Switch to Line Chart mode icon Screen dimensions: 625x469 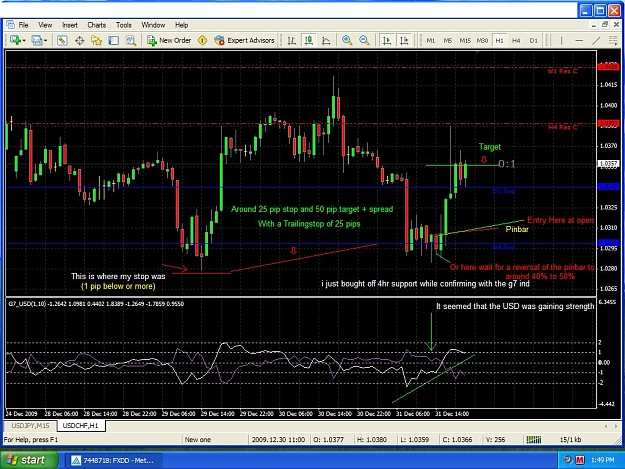pyautogui.click(x=326, y=40)
